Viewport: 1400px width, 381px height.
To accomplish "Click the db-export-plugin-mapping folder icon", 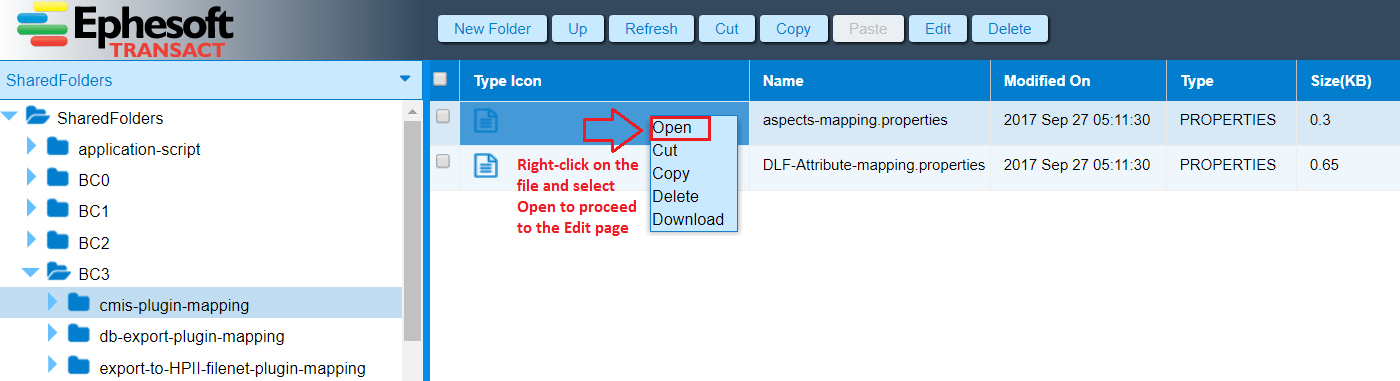I will point(80,335).
